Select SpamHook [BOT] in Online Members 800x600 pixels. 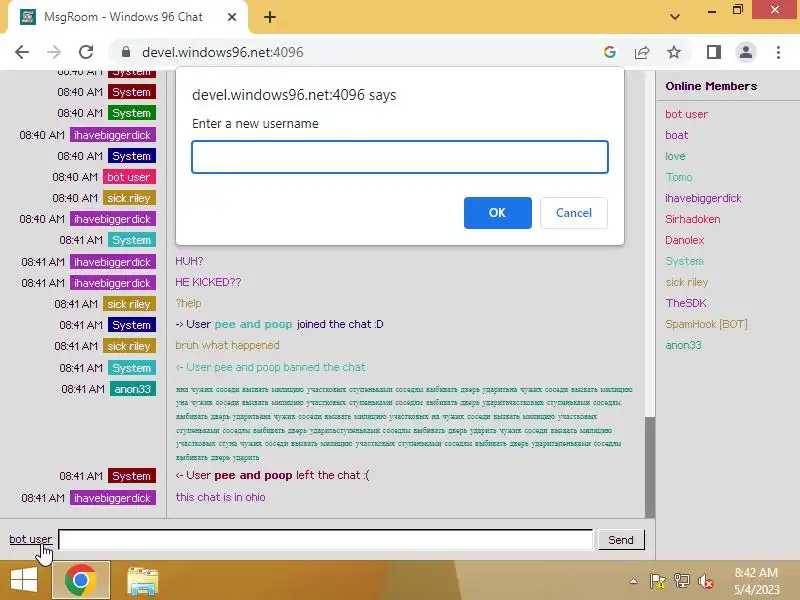point(706,324)
